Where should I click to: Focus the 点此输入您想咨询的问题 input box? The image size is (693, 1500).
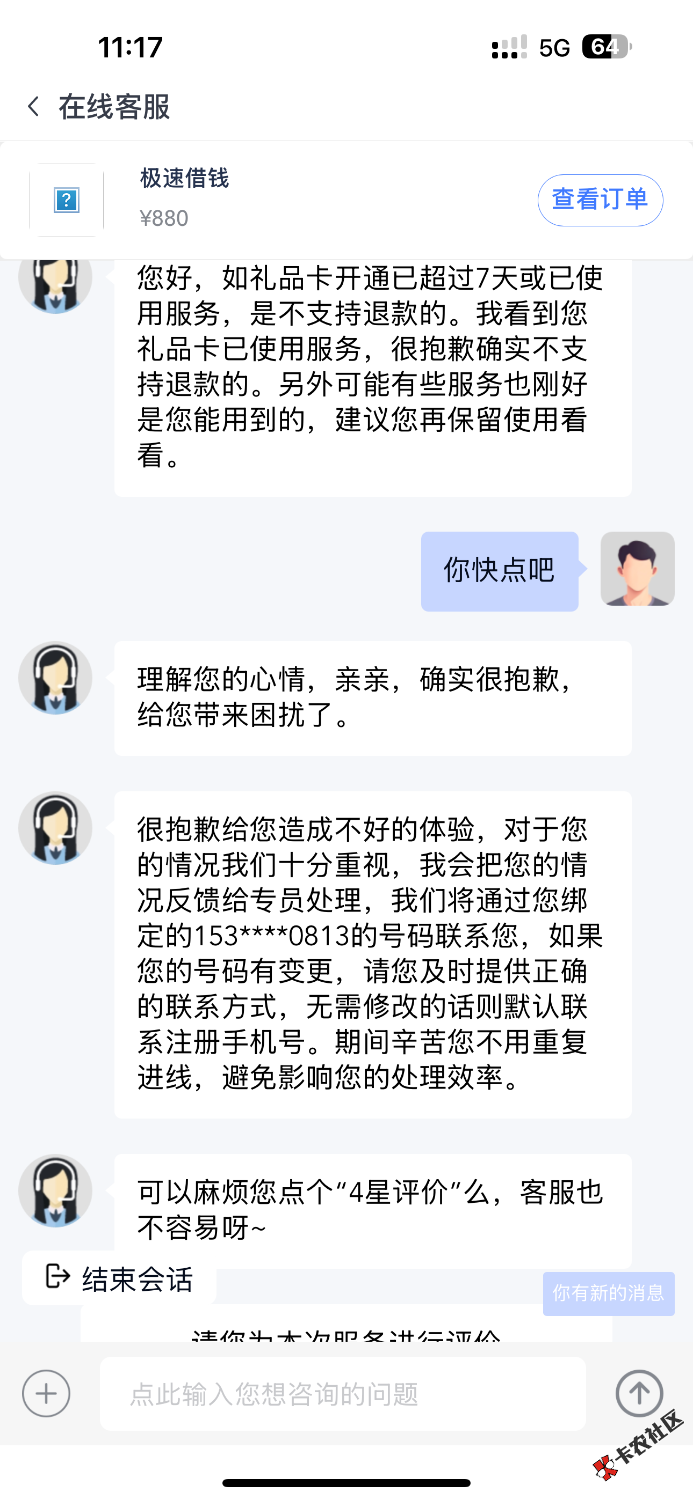click(342, 1394)
